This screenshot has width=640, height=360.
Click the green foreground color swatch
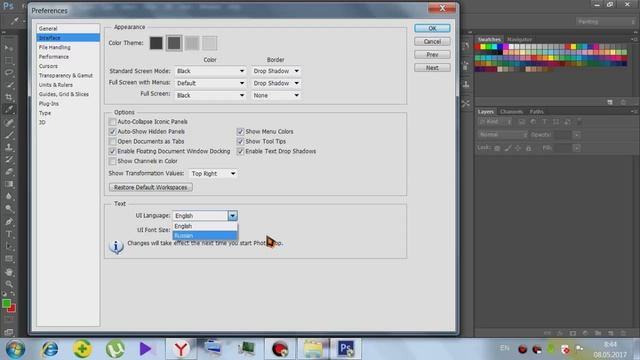coord(6,303)
